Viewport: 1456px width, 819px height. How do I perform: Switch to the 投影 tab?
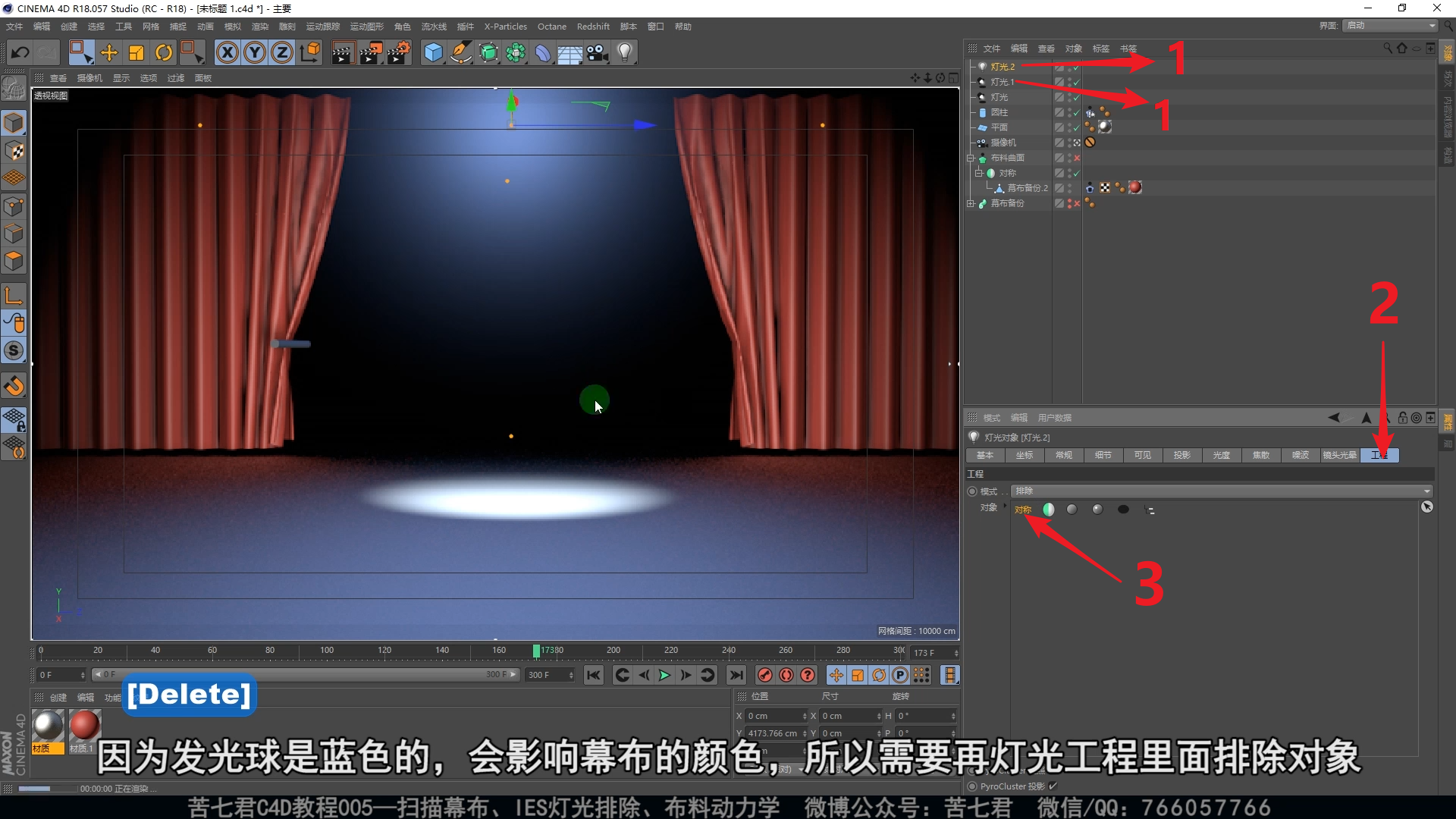(1181, 455)
